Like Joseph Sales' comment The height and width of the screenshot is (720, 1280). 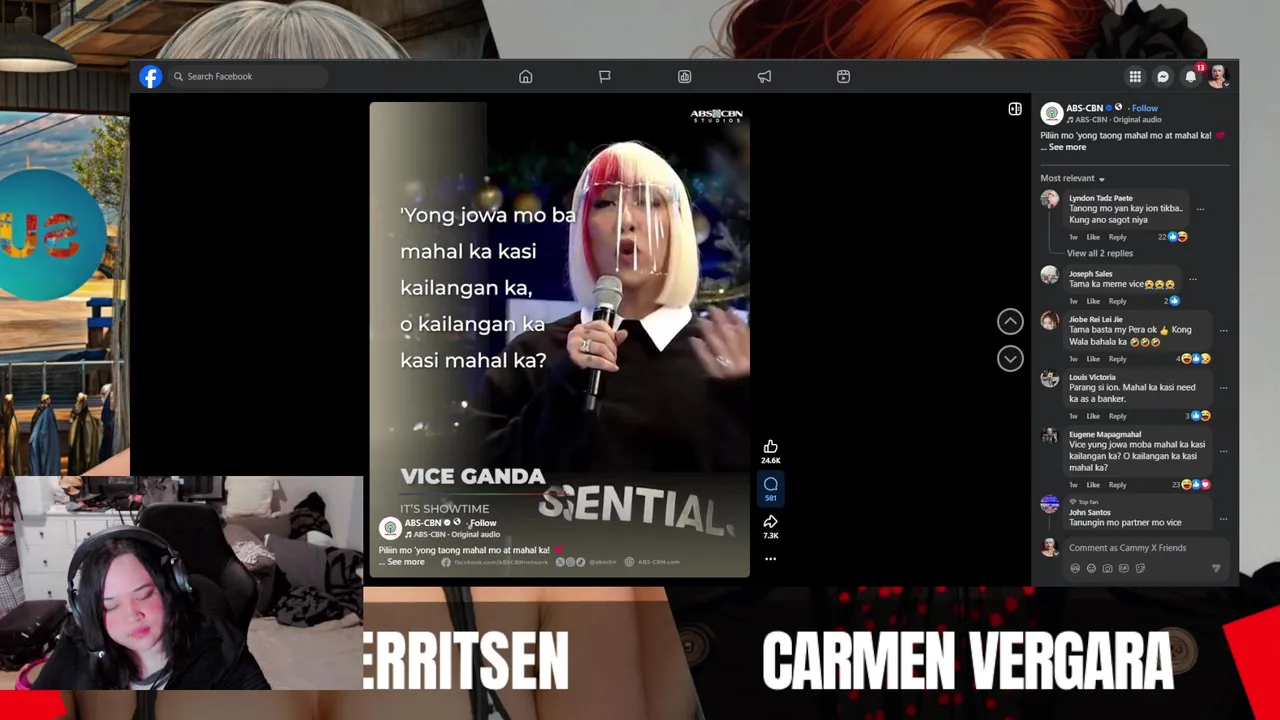click(1093, 301)
